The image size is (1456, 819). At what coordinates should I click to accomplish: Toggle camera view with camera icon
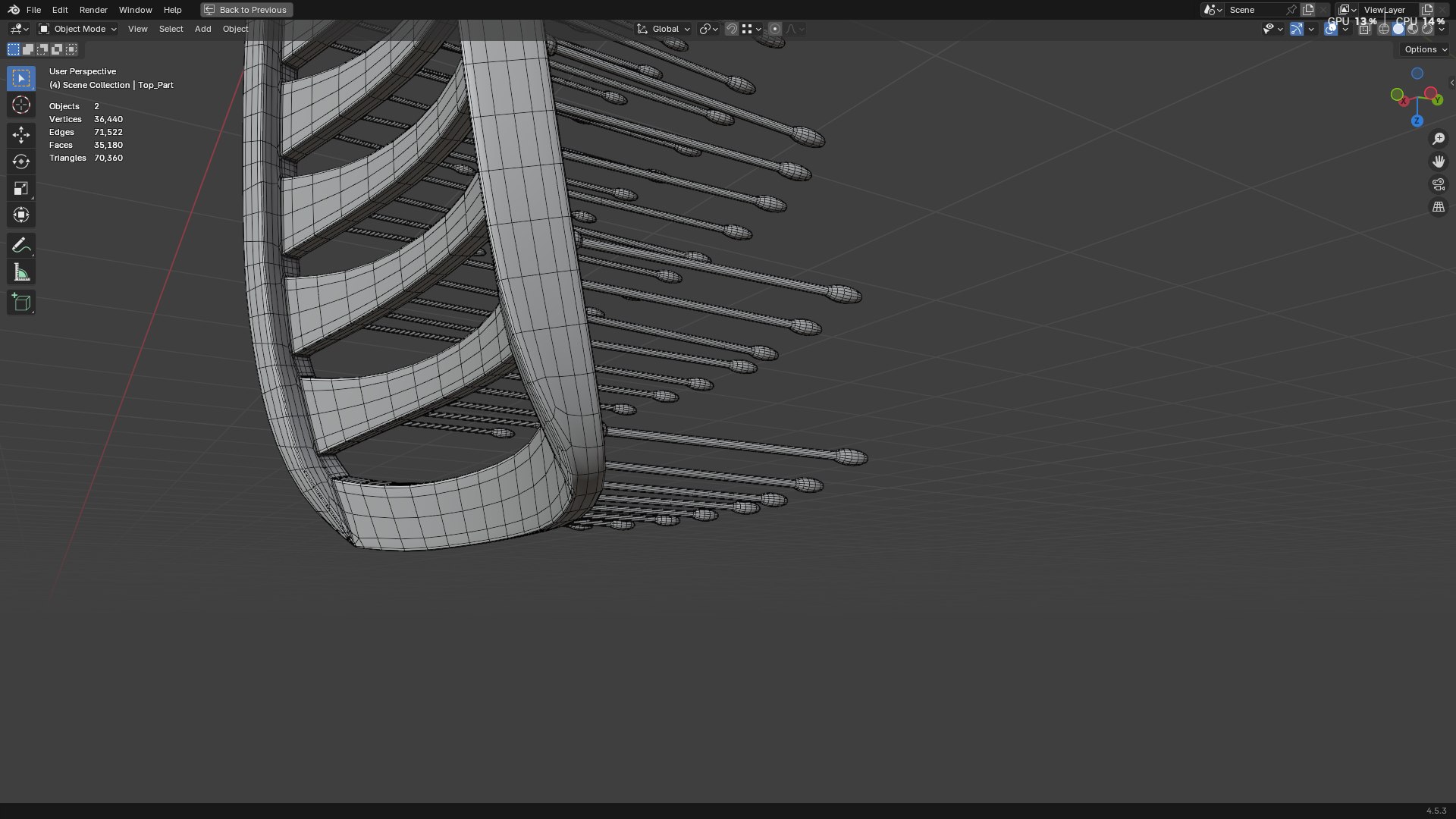(1438, 184)
